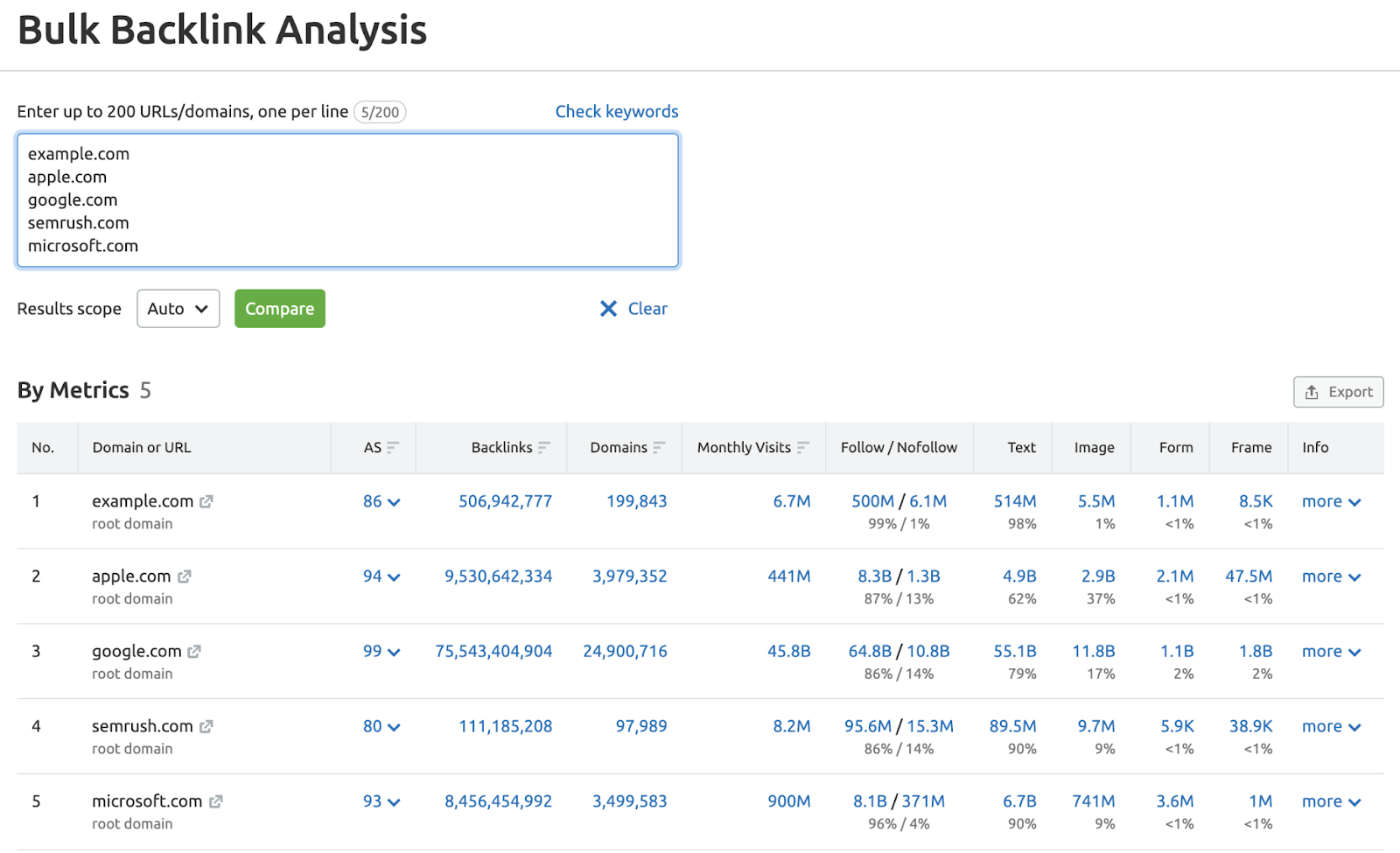
Task: Open backlinks count 9,530,642,334 for apple.com
Action: (499, 577)
